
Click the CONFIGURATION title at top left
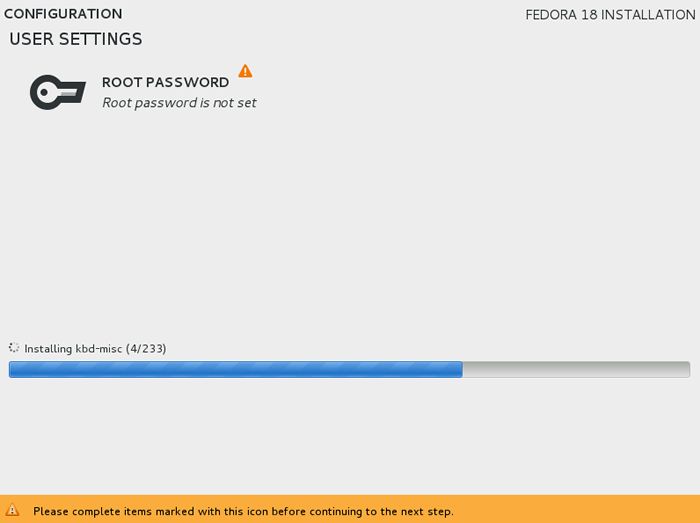coord(63,14)
